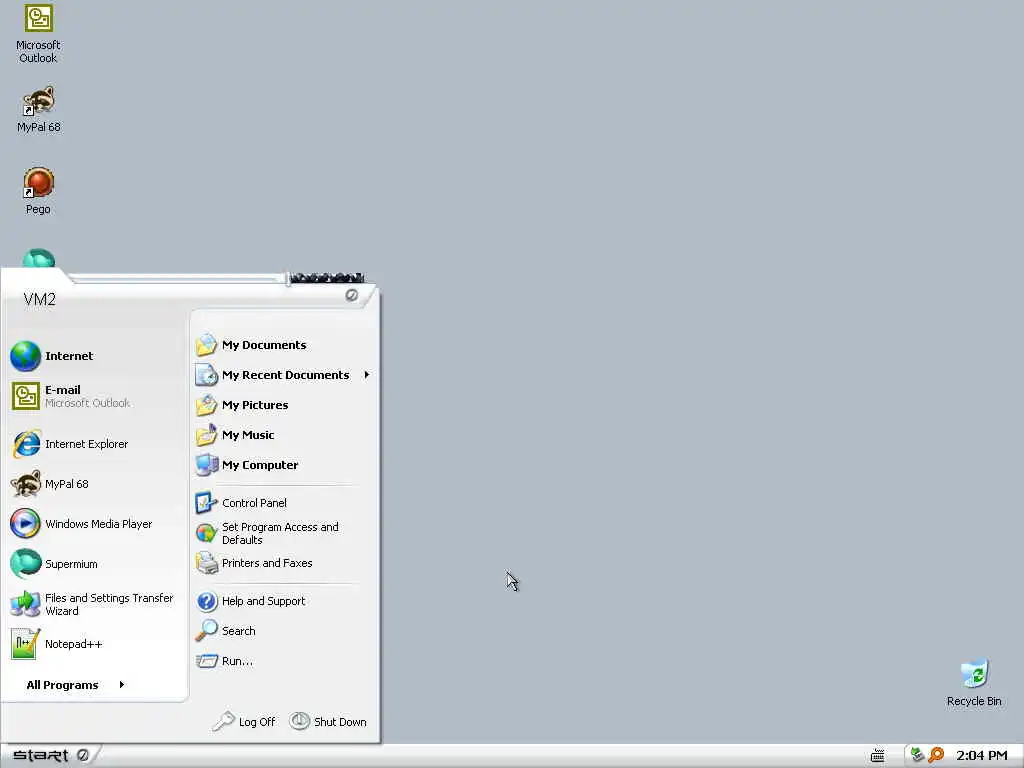Click the Log Off text
This screenshot has height=768, width=1024.
click(x=257, y=722)
